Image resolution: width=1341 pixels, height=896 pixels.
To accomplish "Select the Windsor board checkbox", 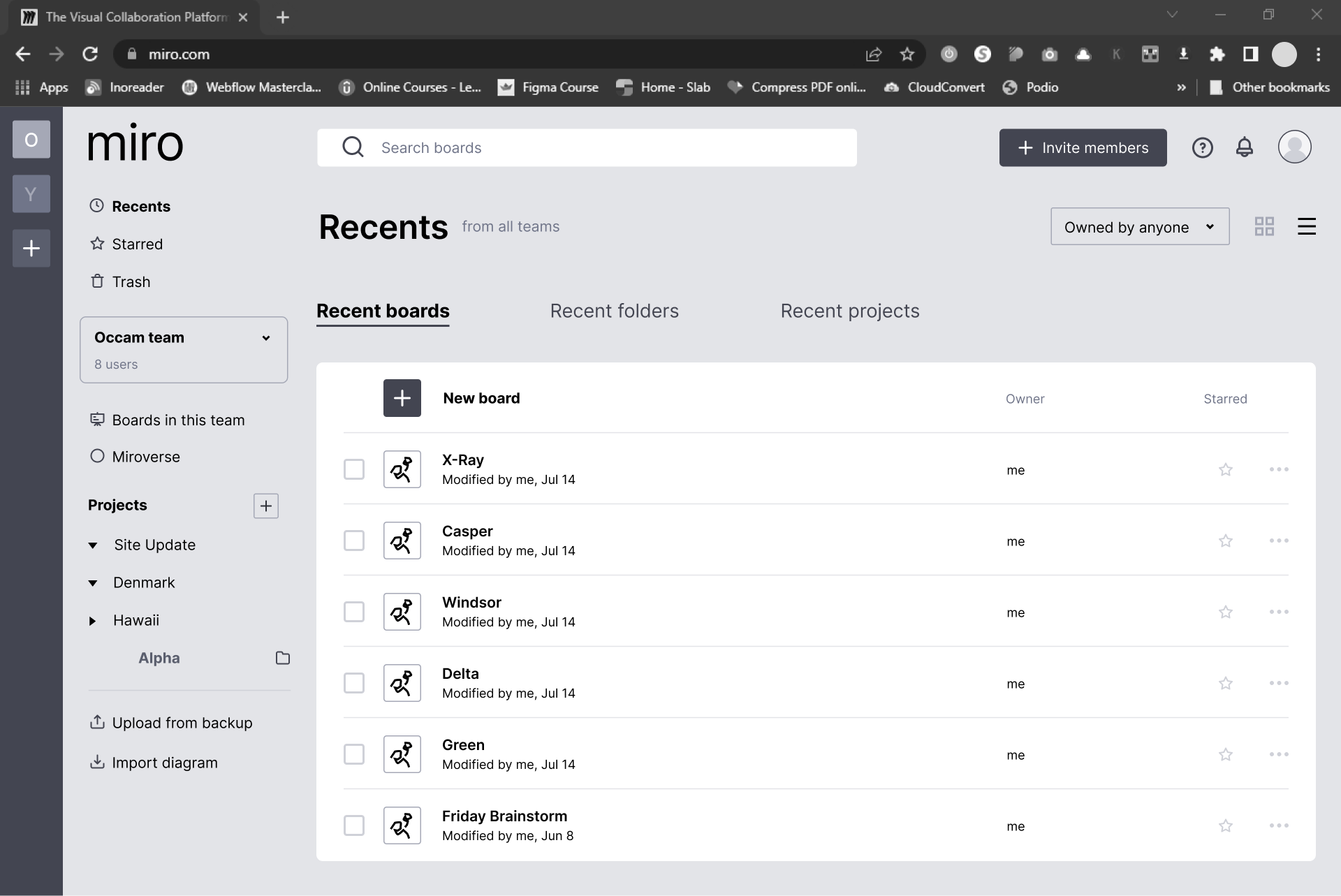I will (354, 612).
